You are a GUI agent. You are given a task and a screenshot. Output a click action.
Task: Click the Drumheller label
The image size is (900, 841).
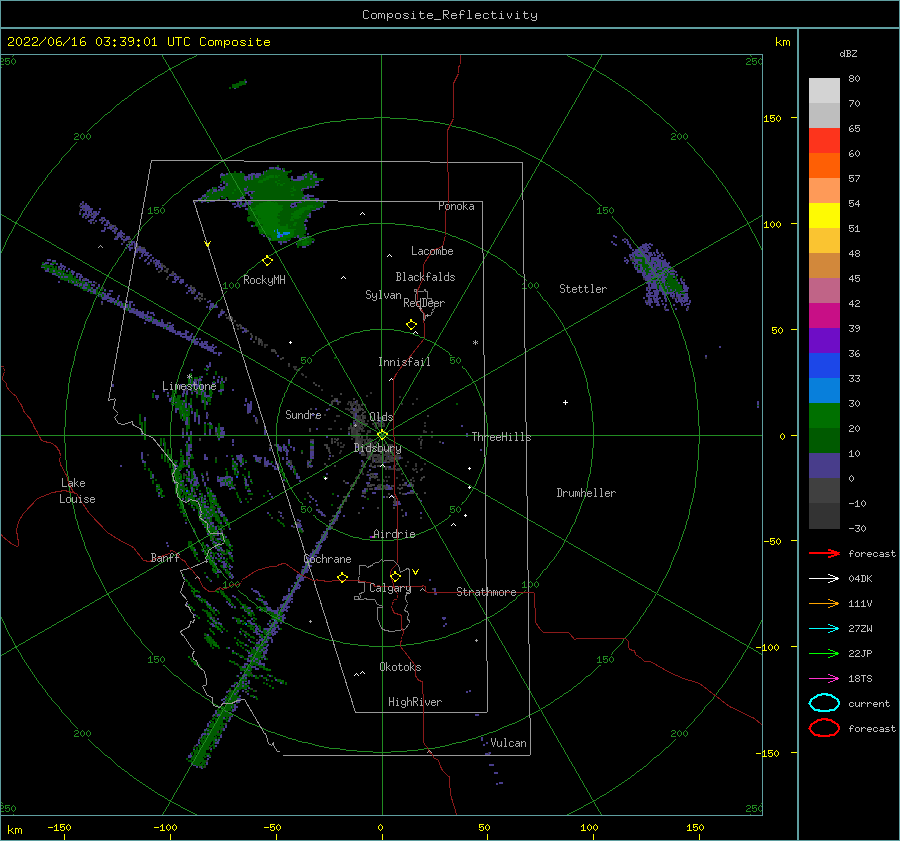(586, 493)
